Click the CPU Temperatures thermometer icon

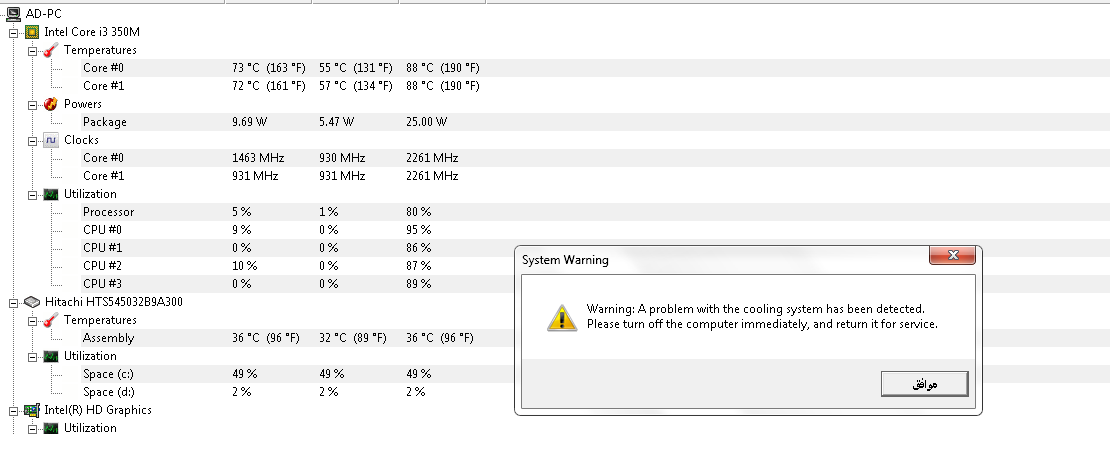point(51,50)
